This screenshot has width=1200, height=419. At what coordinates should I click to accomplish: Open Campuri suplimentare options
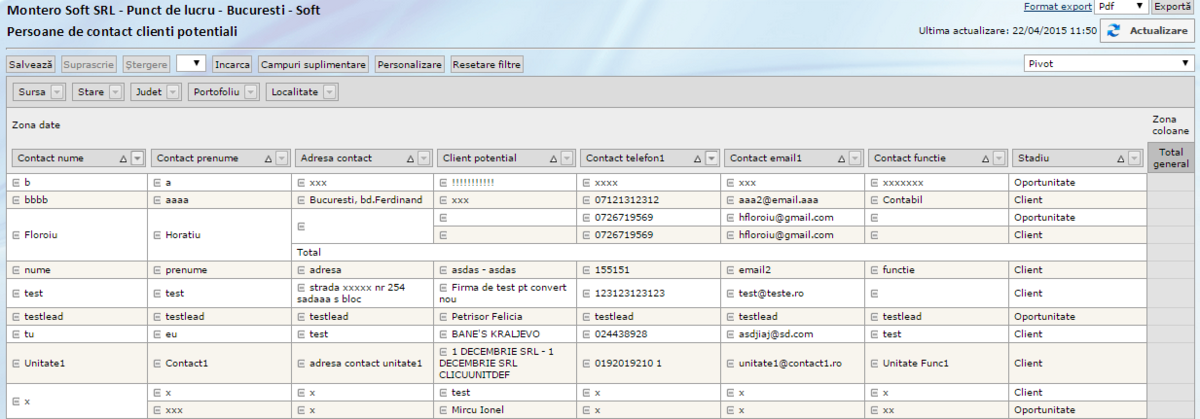tap(313, 64)
